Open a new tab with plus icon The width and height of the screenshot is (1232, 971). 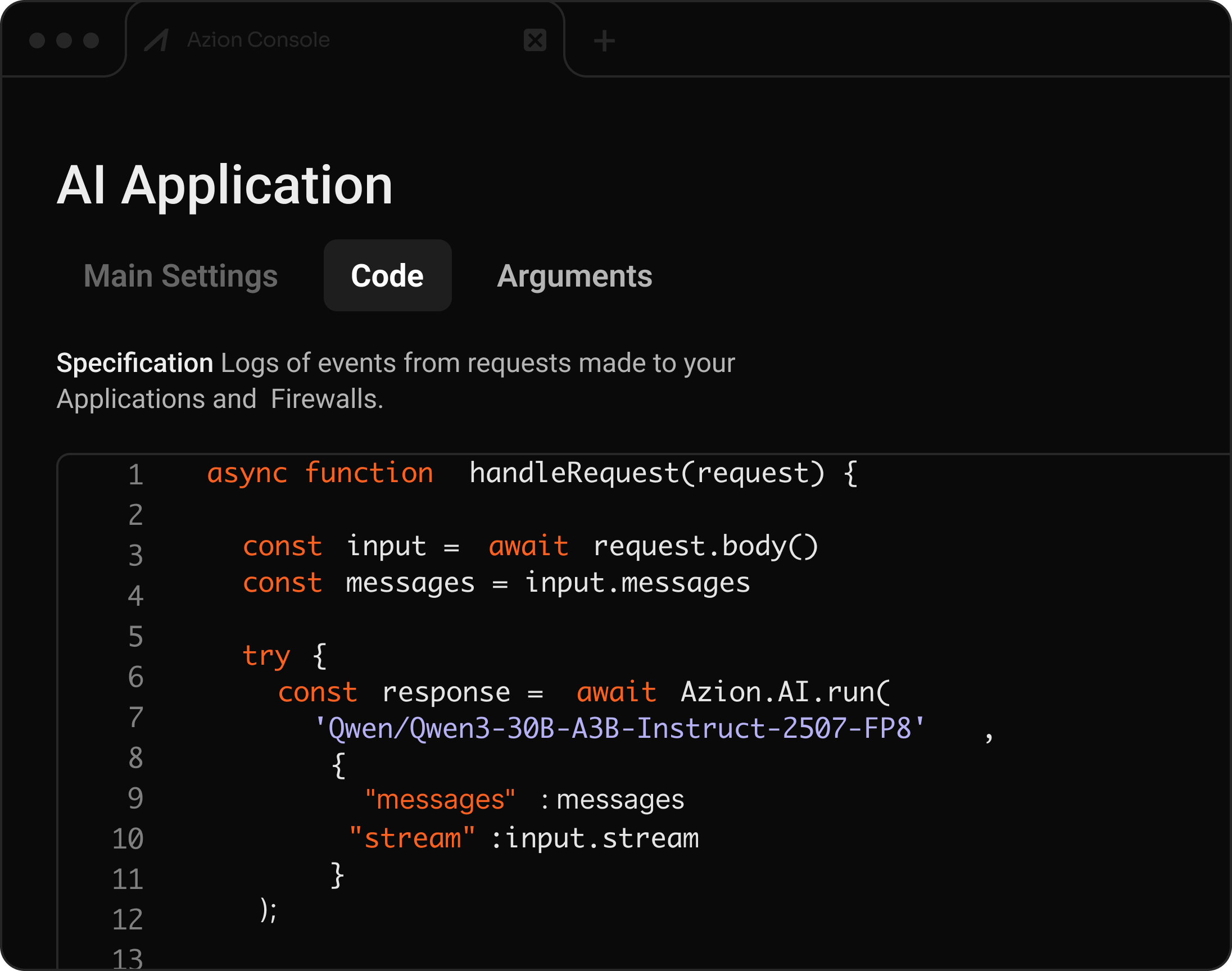click(604, 40)
